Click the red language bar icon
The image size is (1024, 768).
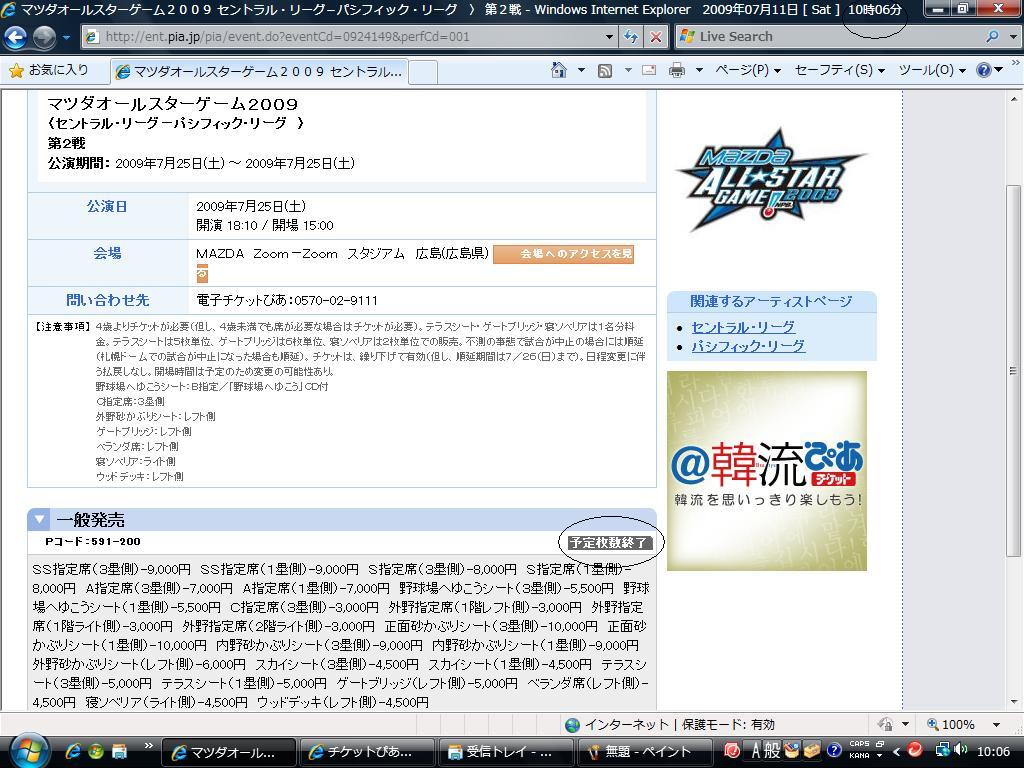click(731, 750)
